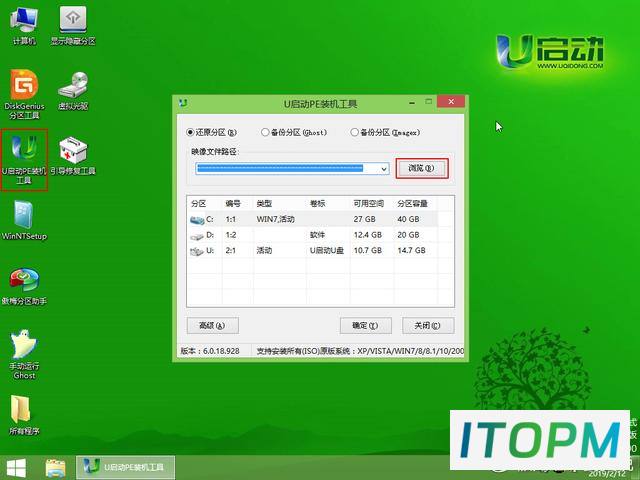The width and height of the screenshot is (640, 480).
Task: Click the 2:1 number cell
Action: coord(231,250)
